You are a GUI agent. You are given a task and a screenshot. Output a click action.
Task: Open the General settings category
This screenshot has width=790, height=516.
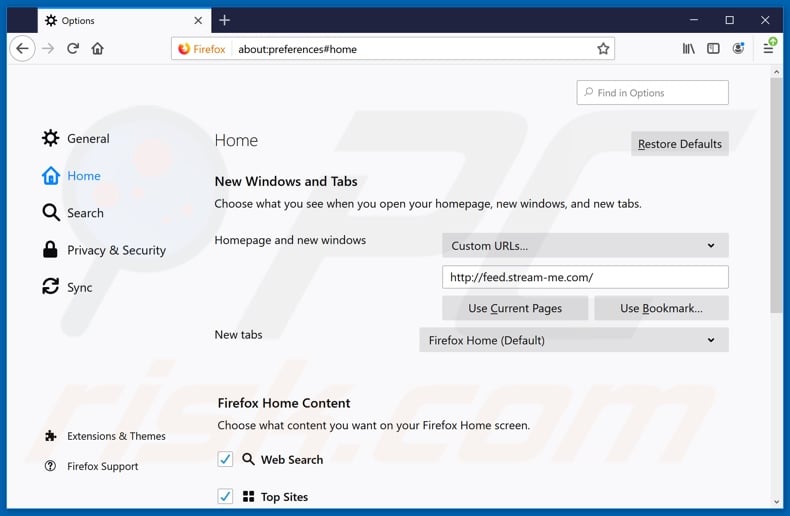tap(76, 138)
